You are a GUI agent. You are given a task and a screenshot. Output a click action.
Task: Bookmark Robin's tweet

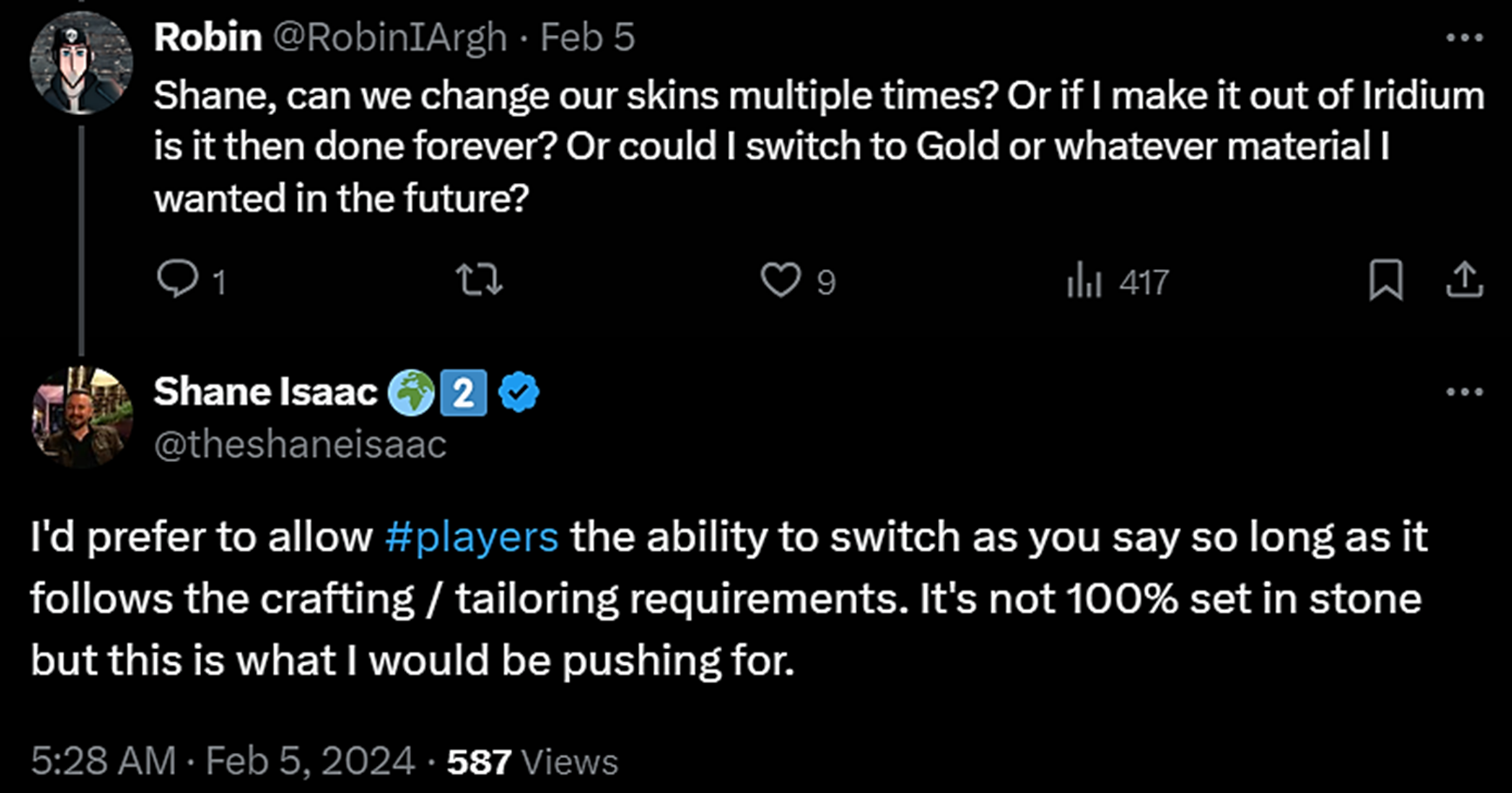click(x=1385, y=281)
